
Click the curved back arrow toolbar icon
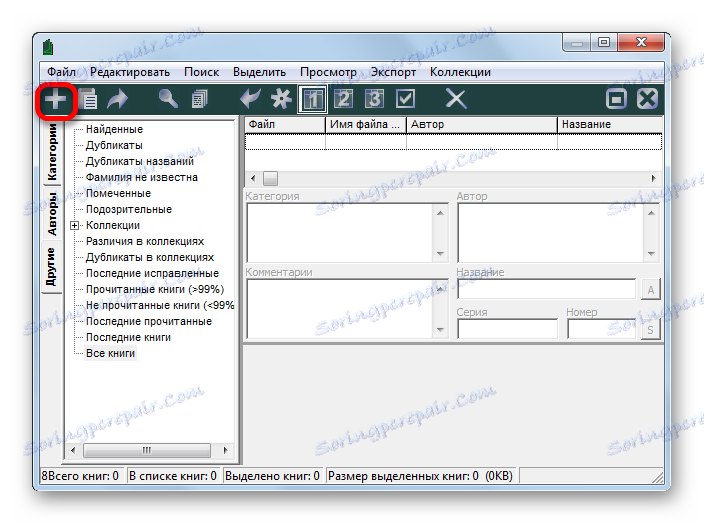(250, 99)
